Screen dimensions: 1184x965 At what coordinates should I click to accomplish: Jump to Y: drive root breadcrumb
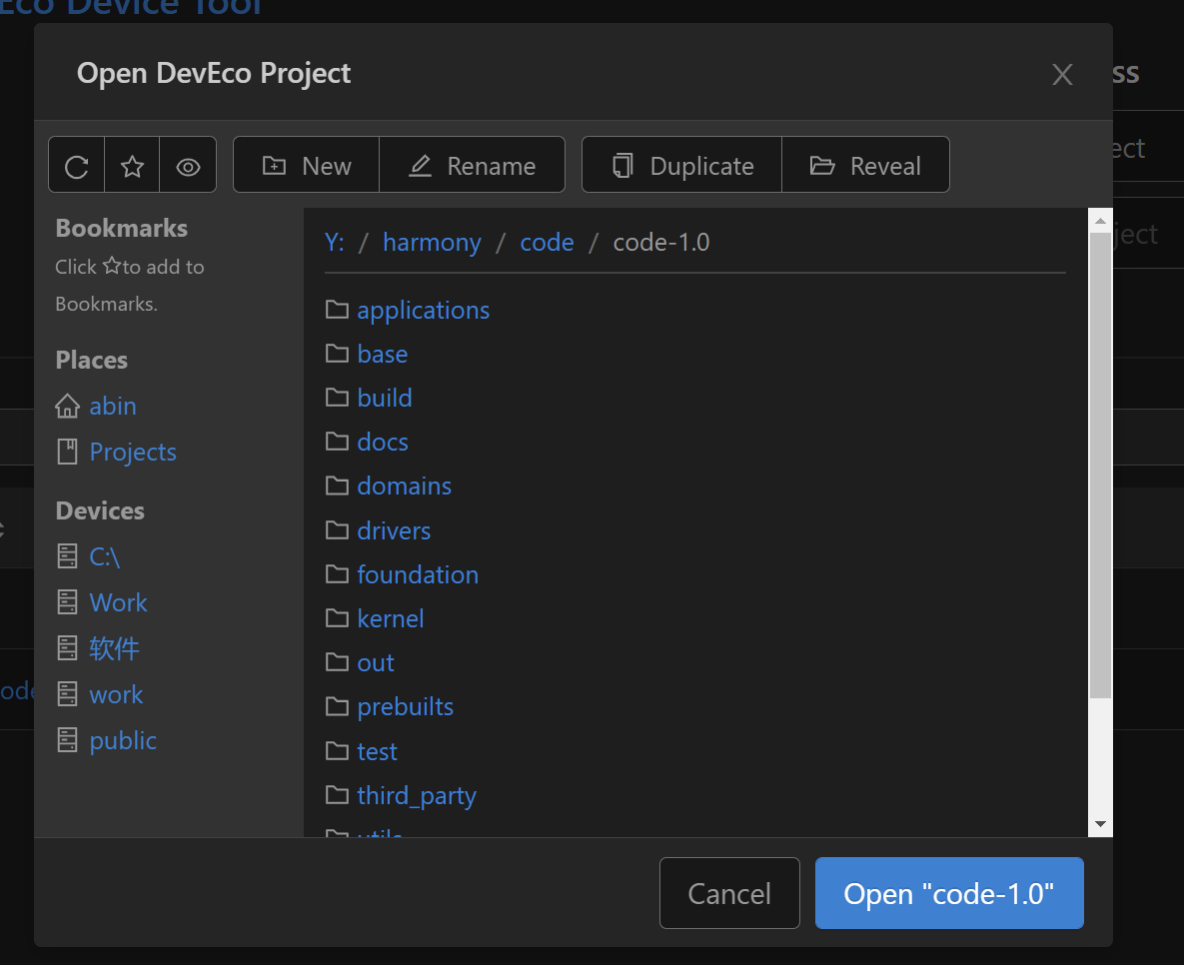pyautogui.click(x=334, y=243)
